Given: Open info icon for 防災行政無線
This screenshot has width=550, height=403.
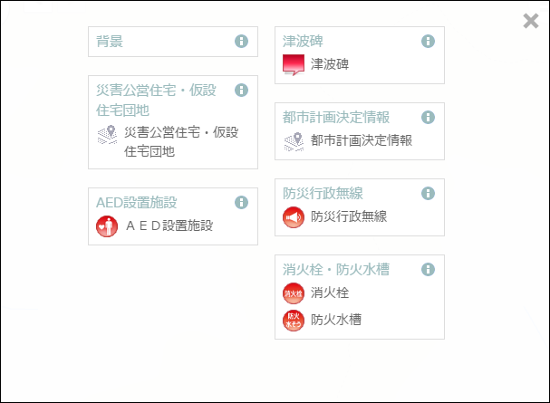Looking at the screenshot, I should coord(428,193).
